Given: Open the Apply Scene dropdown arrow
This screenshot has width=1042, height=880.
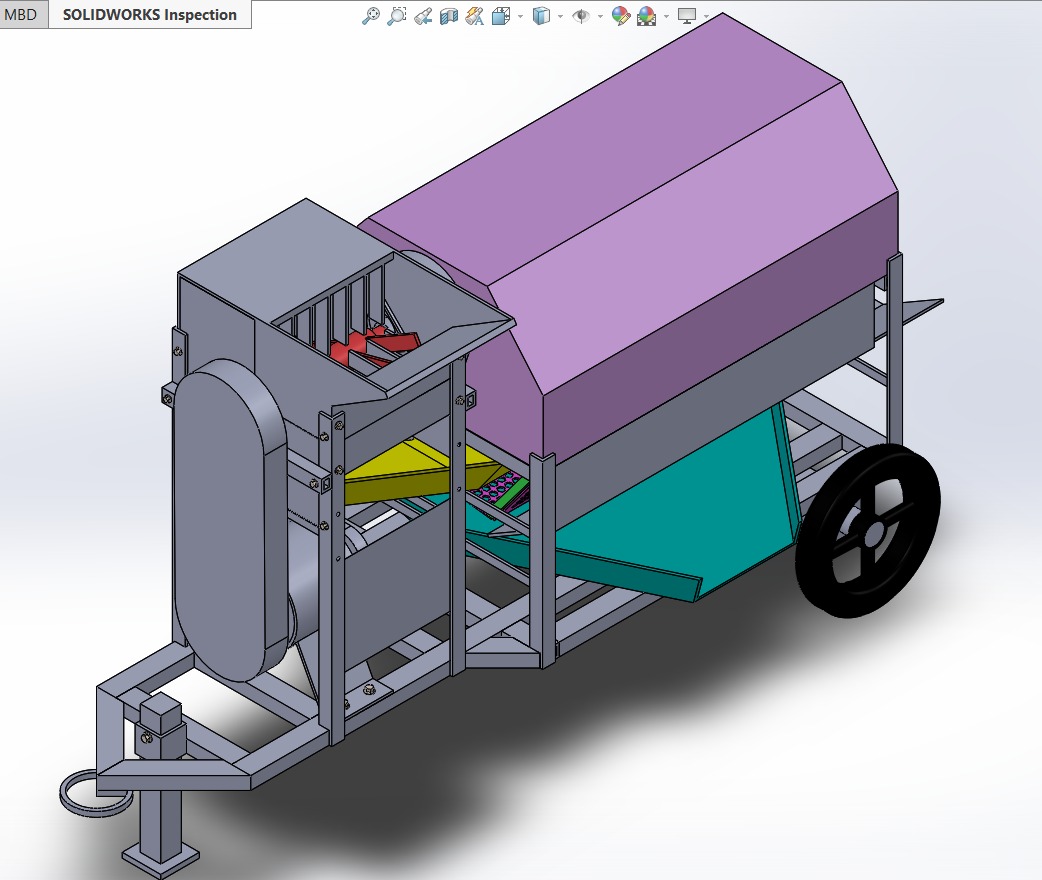Looking at the screenshot, I should (665, 16).
